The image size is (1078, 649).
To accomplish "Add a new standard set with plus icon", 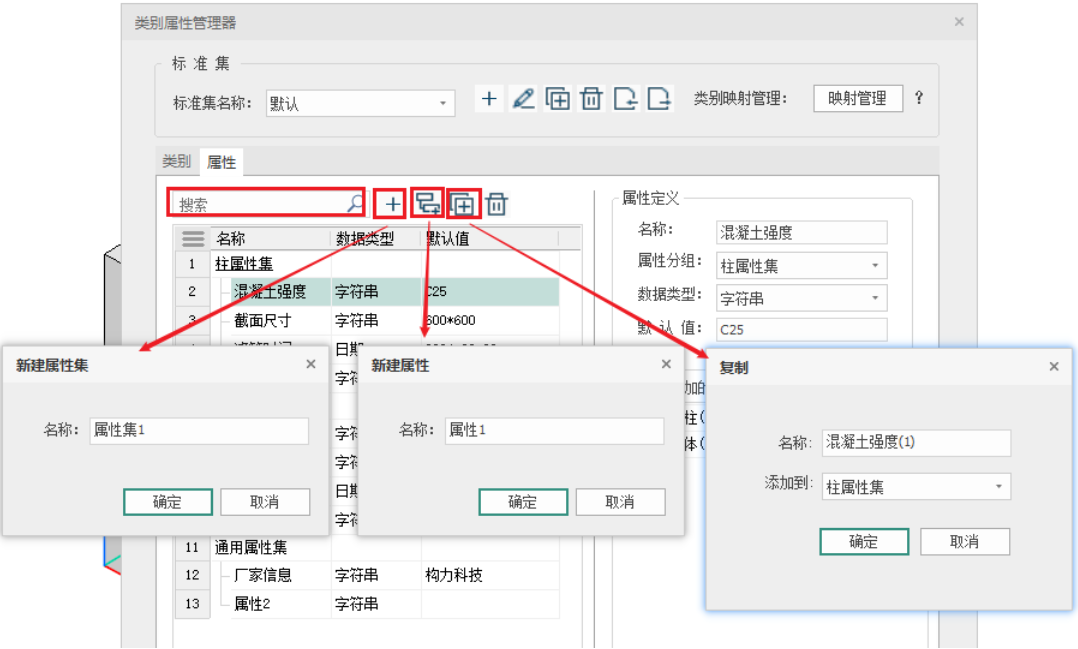I will [x=489, y=98].
